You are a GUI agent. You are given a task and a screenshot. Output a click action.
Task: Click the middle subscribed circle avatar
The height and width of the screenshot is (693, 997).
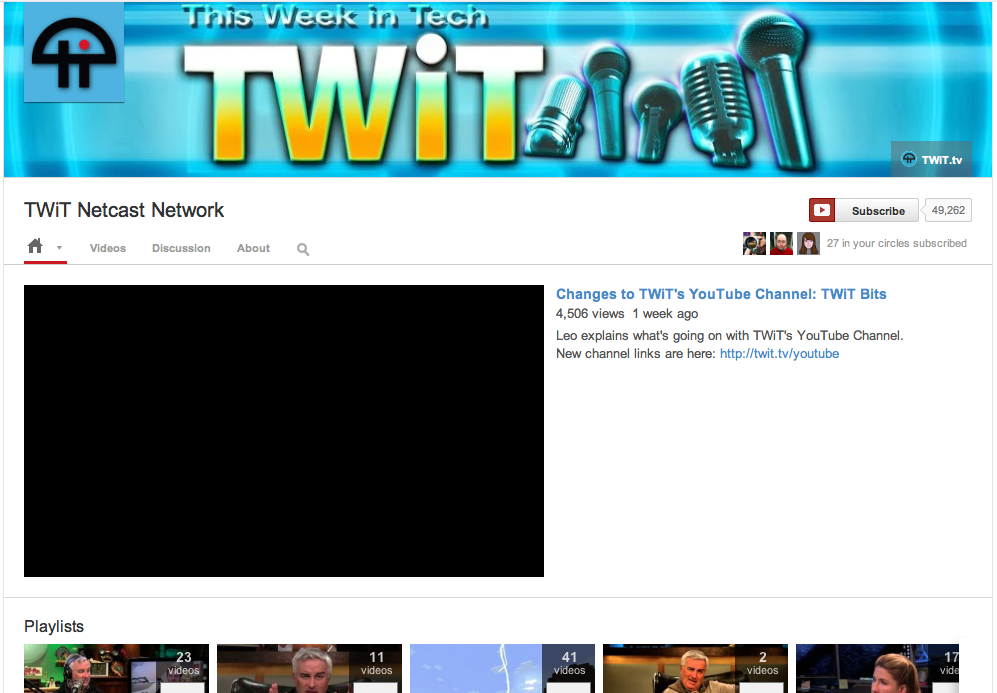point(781,243)
